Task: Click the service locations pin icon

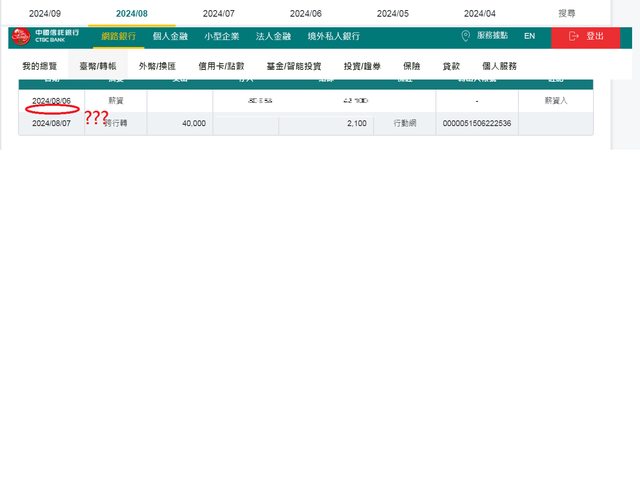Action: (x=465, y=36)
